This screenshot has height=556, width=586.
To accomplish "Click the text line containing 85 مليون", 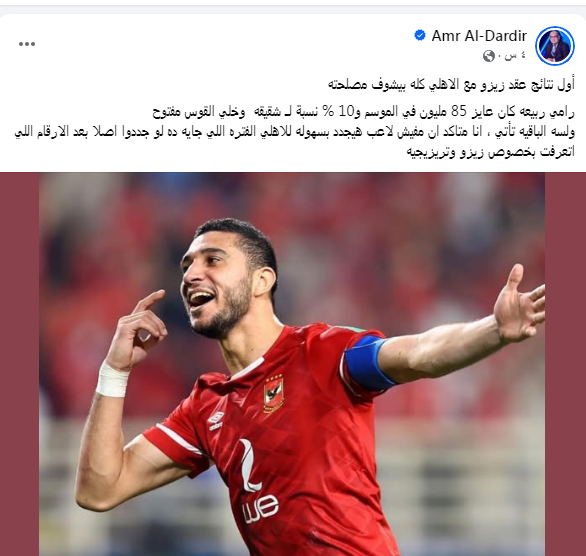I will [x=363, y=112].
